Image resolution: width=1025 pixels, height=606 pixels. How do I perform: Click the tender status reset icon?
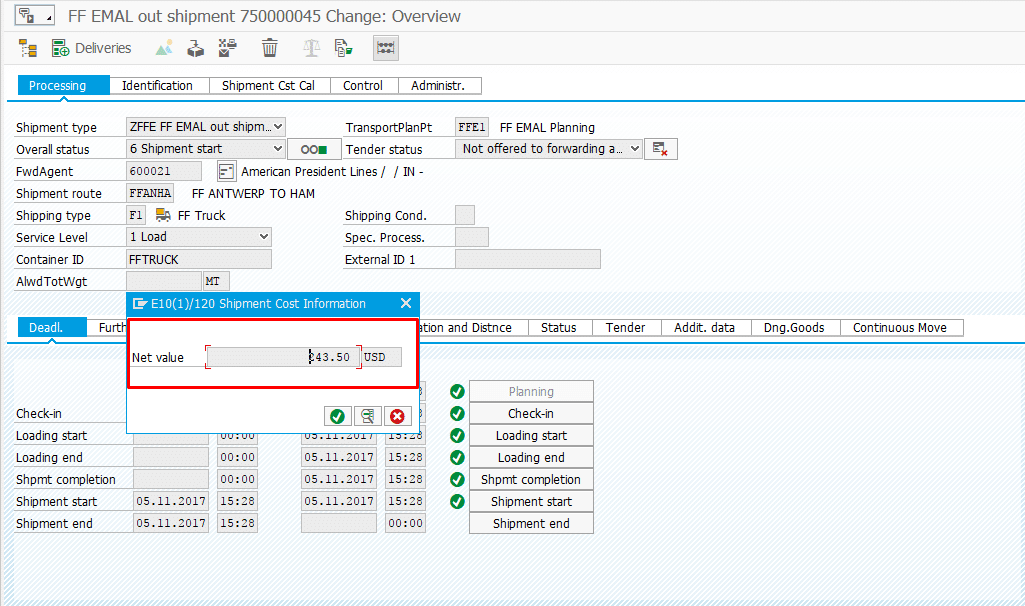coord(660,149)
